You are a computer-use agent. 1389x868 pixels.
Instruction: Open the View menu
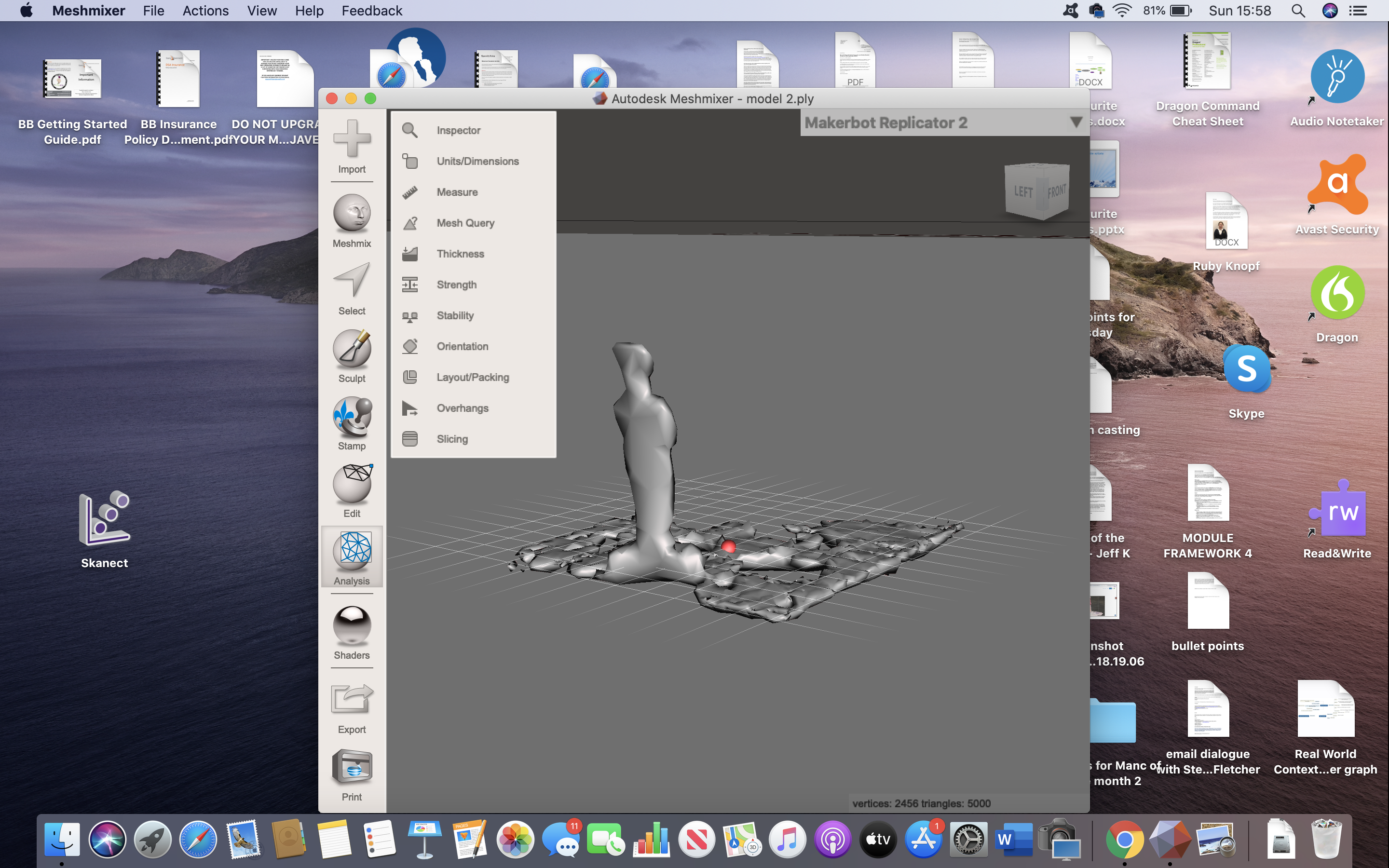(x=262, y=10)
